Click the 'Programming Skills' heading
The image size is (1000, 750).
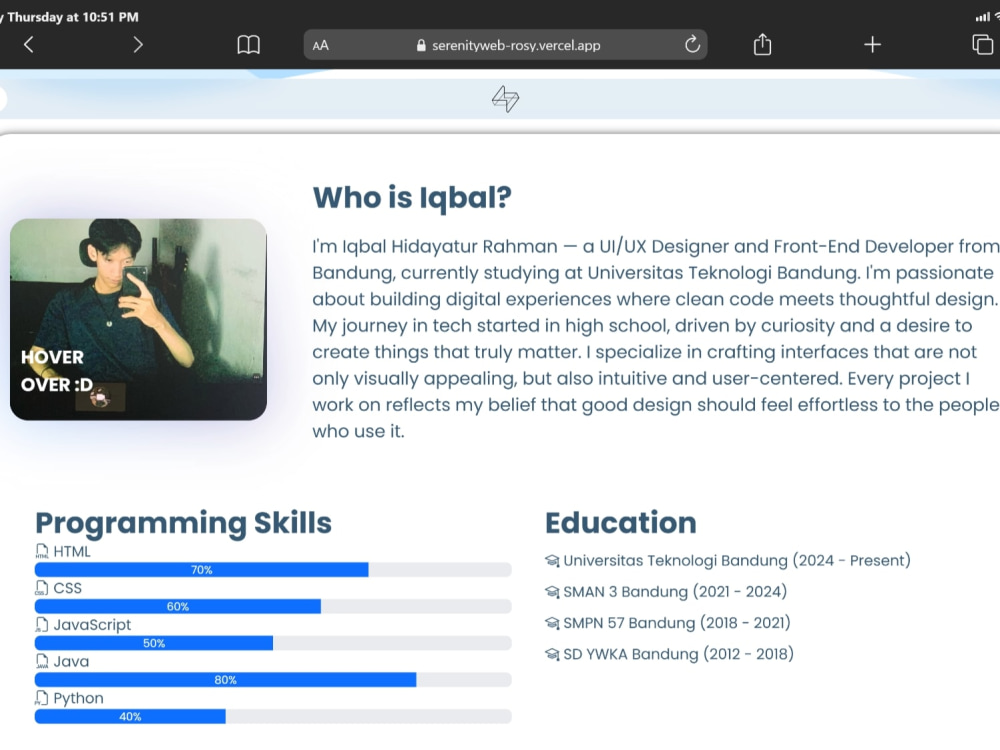click(x=184, y=524)
